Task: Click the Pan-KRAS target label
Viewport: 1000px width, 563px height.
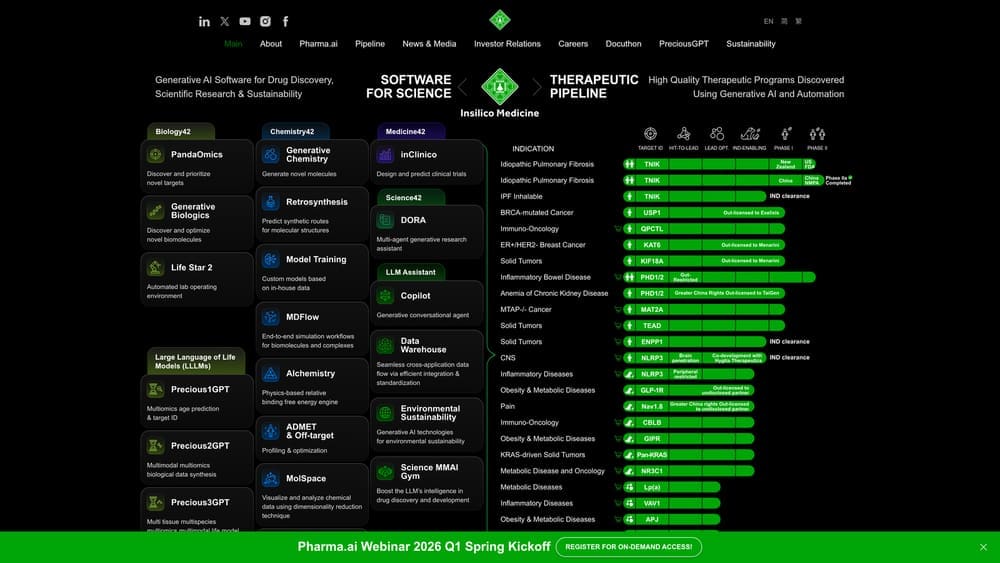Action: pos(652,455)
